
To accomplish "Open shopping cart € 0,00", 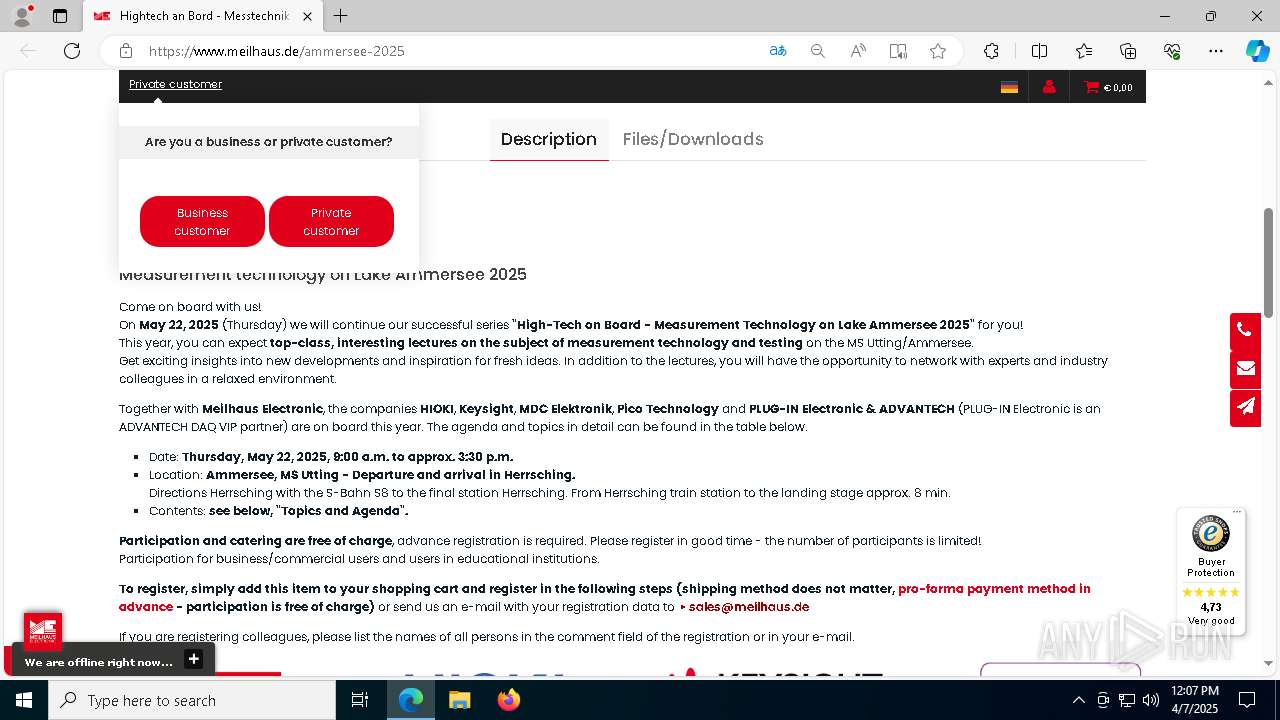I will 1108,87.
